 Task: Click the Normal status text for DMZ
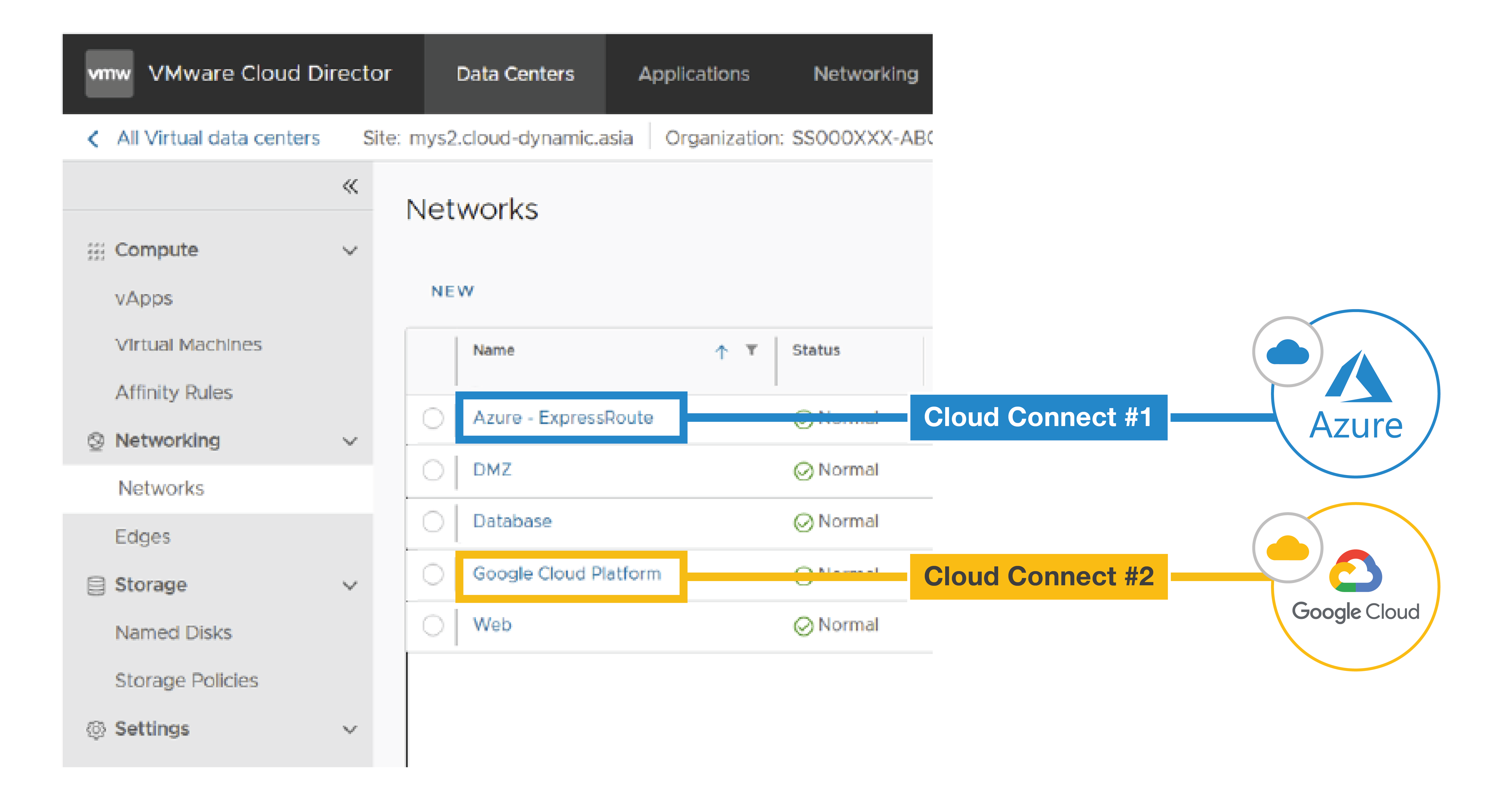(x=848, y=470)
